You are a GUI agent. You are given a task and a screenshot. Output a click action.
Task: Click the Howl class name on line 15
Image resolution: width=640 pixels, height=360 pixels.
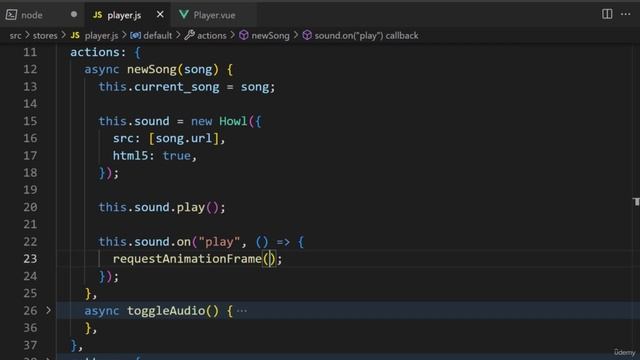coord(233,121)
